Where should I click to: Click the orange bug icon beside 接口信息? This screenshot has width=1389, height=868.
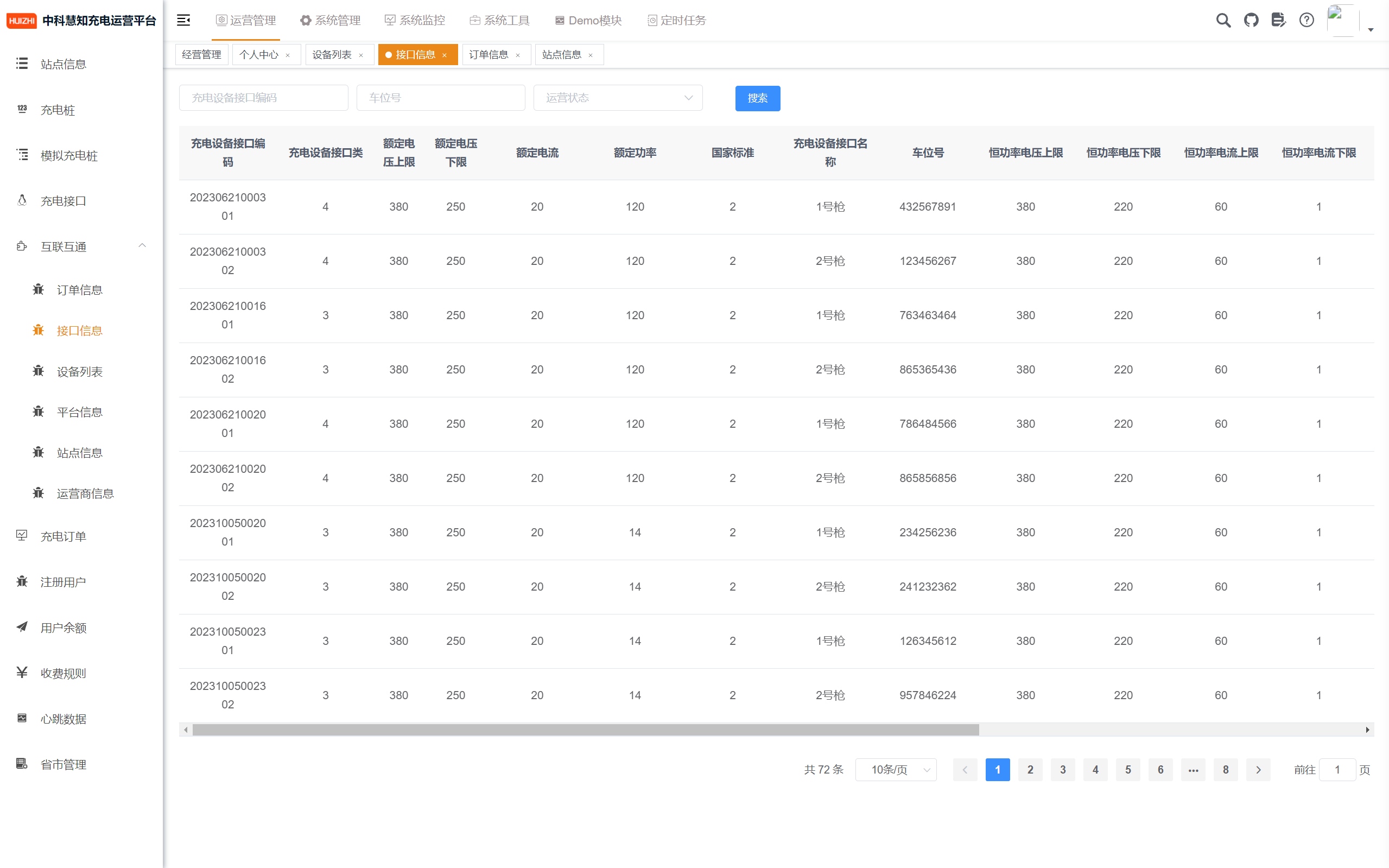(x=39, y=330)
